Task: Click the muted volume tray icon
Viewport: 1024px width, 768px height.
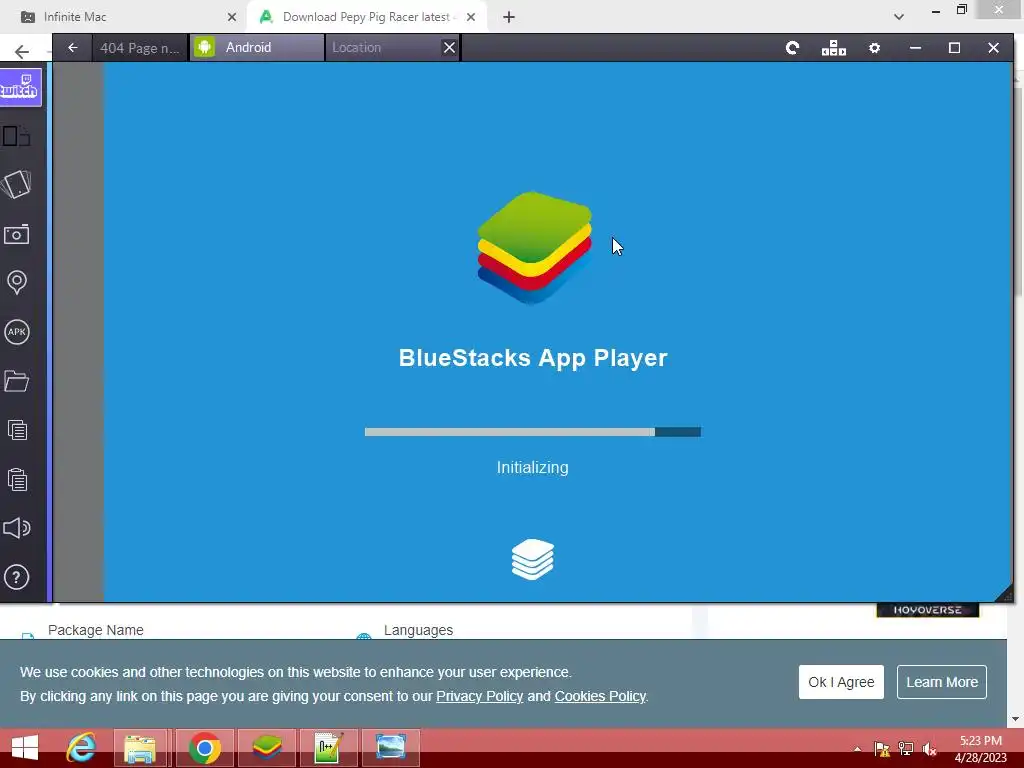Action: [x=930, y=749]
